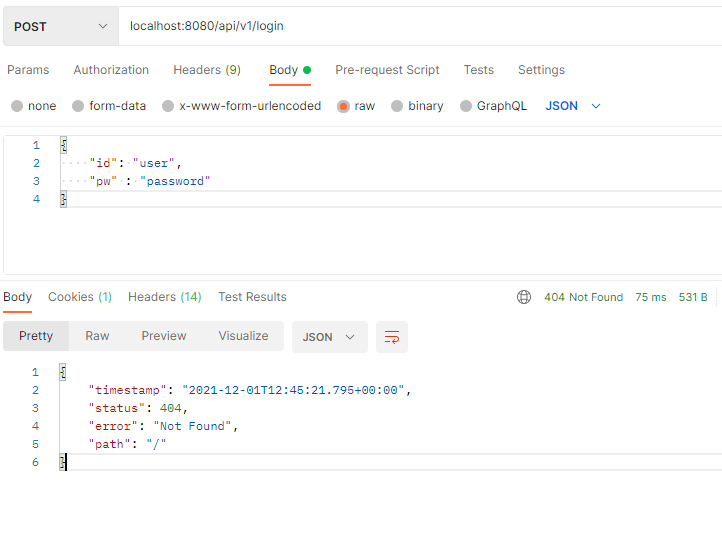Switch response view to Raw

97,336
